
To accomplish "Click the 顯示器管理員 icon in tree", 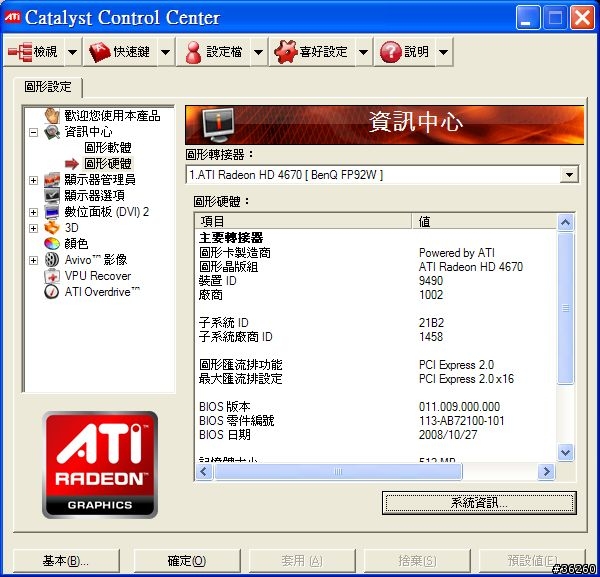I will coord(52,179).
